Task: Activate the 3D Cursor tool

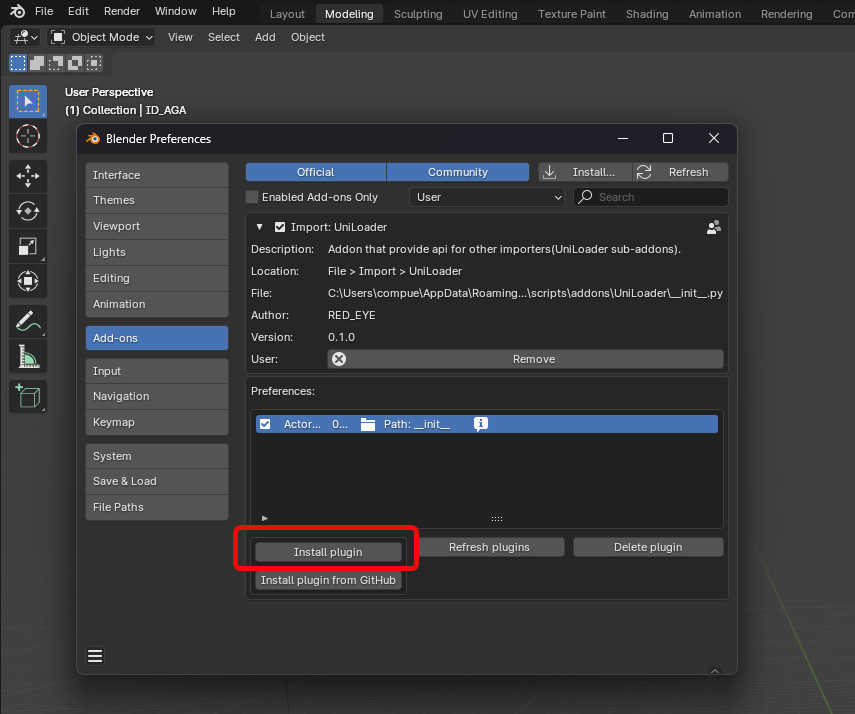Action: tap(28, 136)
